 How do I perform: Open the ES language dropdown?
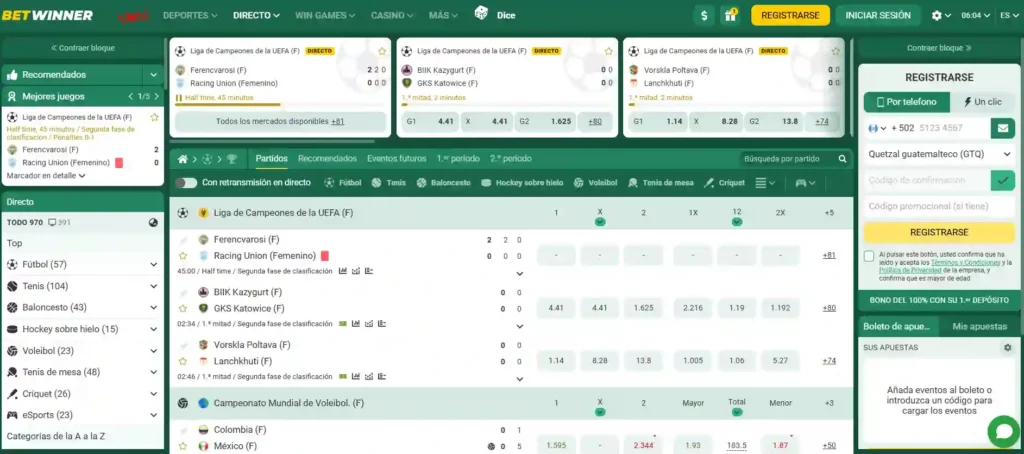pos(1008,16)
